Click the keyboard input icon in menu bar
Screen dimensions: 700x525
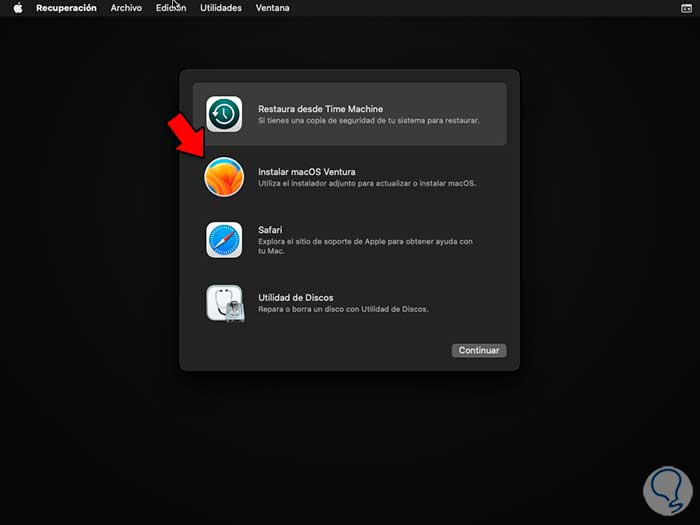(x=686, y=8)
